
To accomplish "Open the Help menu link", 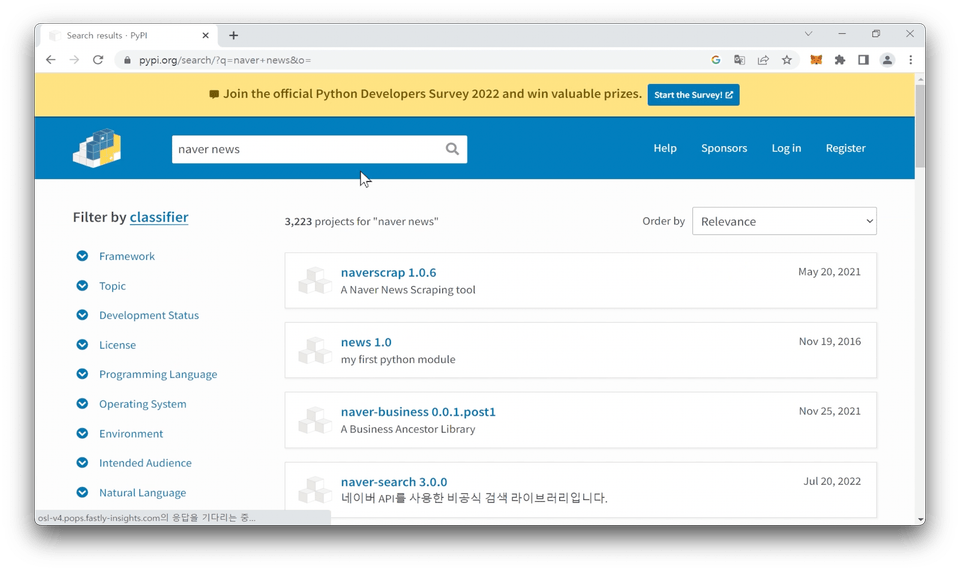I will 665,148.
